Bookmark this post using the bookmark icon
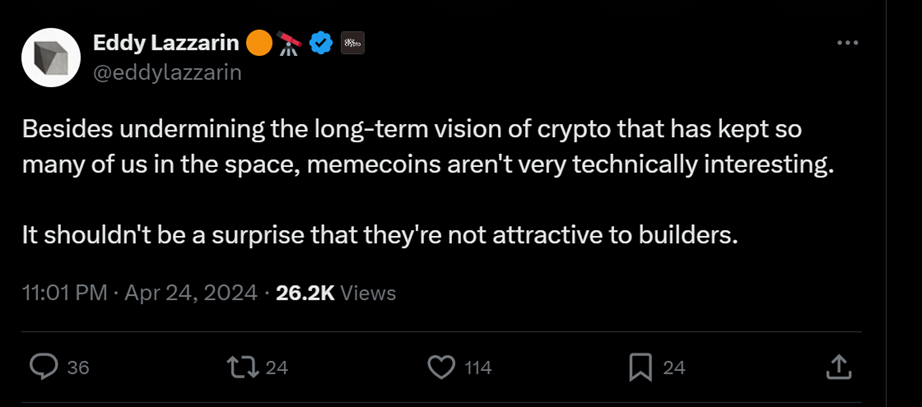This screenshot has height=407, width=922. point(639,367)
